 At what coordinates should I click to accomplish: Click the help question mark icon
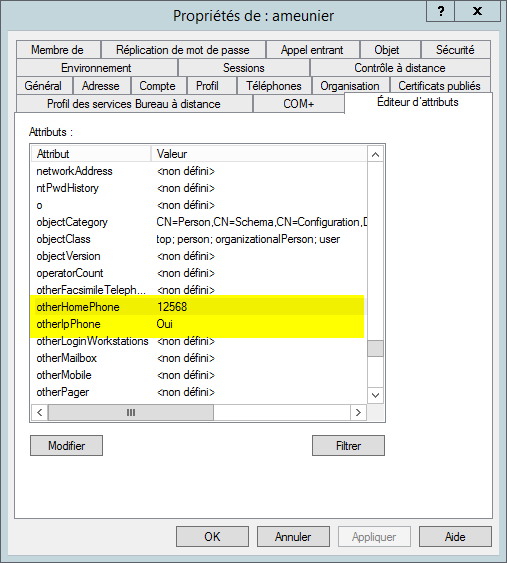point(441,11)
